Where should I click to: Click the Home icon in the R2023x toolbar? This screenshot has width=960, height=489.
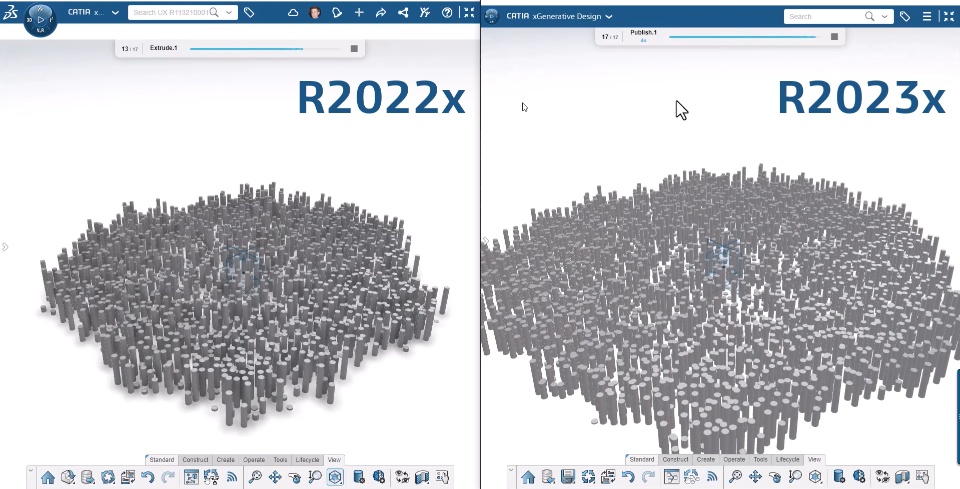tap(528, 477)
